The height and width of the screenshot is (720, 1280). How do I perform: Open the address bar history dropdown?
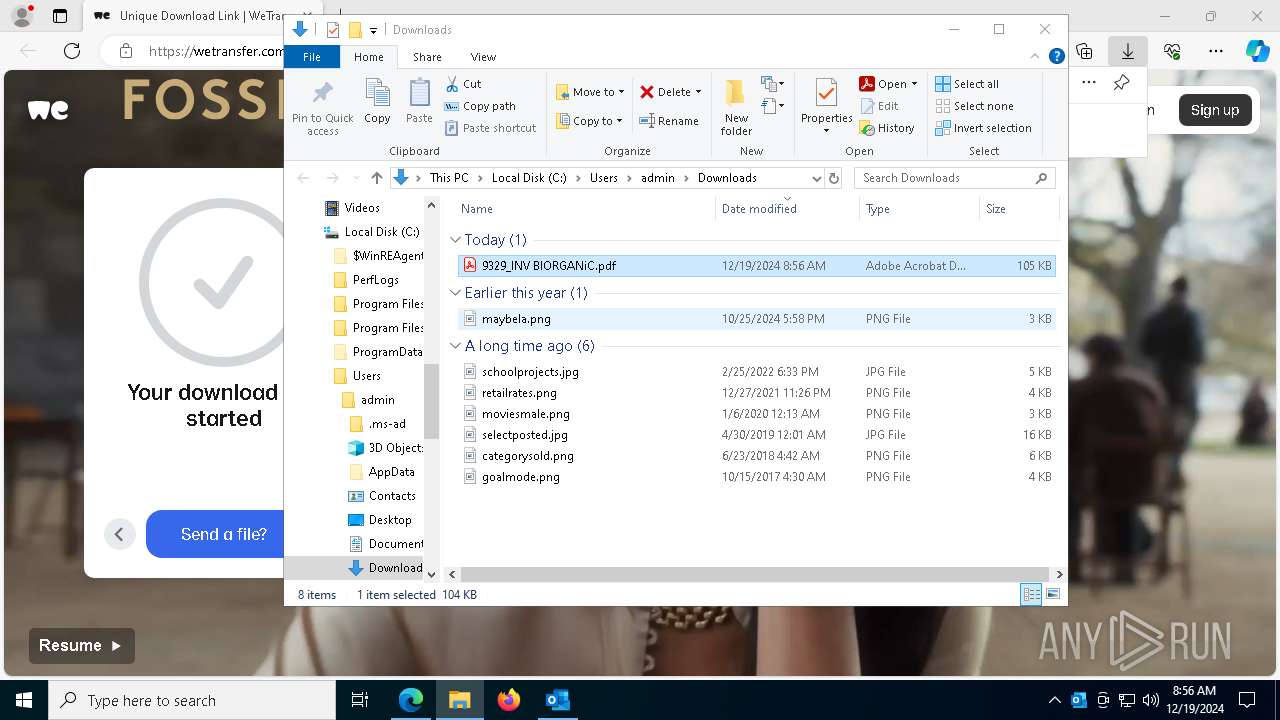pos(816,178)
